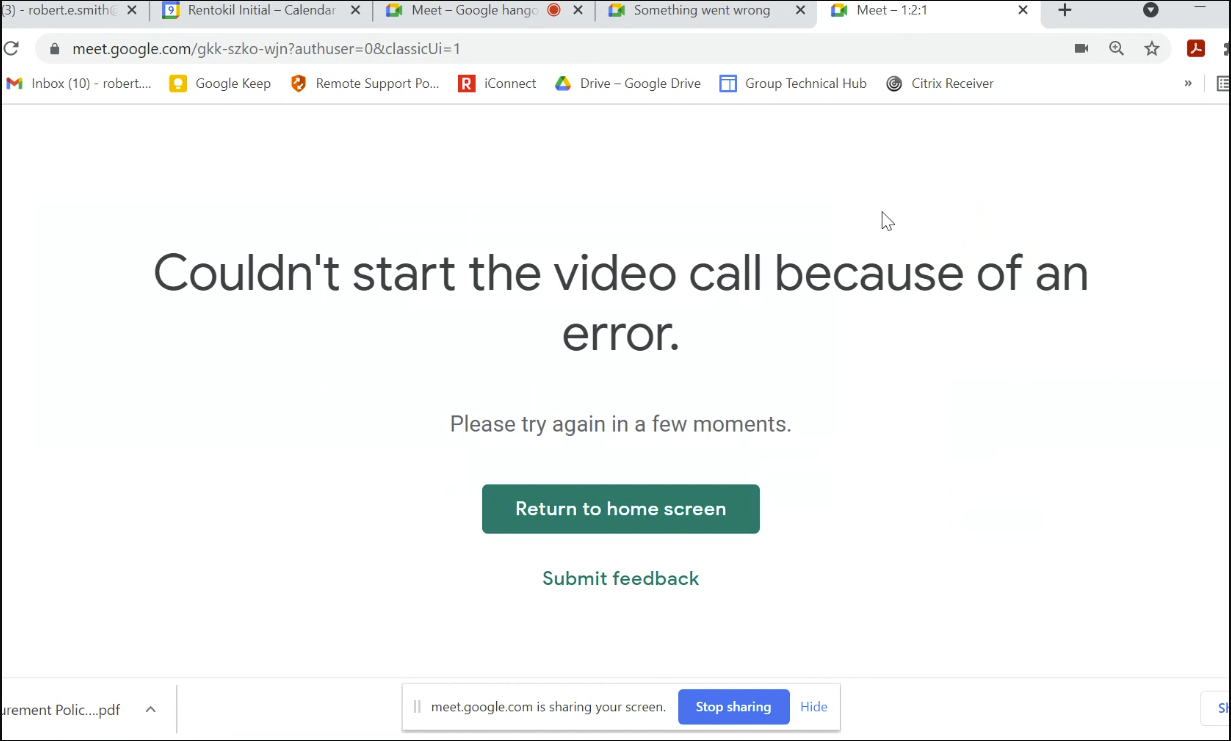Stop sharing your screen
The image size is (1231, 741).
(x=733, y=707)
